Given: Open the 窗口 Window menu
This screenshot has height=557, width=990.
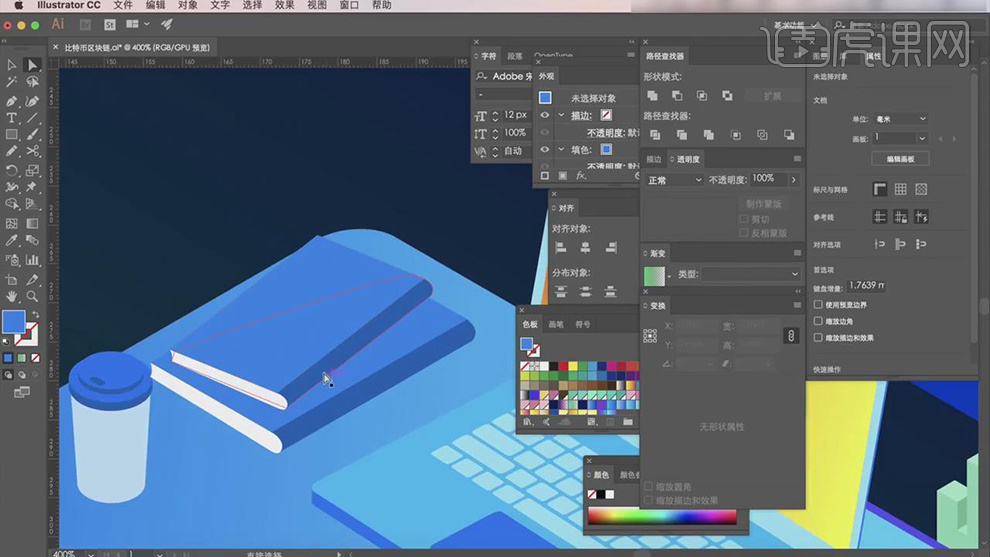Looking at the screenshot, I should click(x=349, y=5).
